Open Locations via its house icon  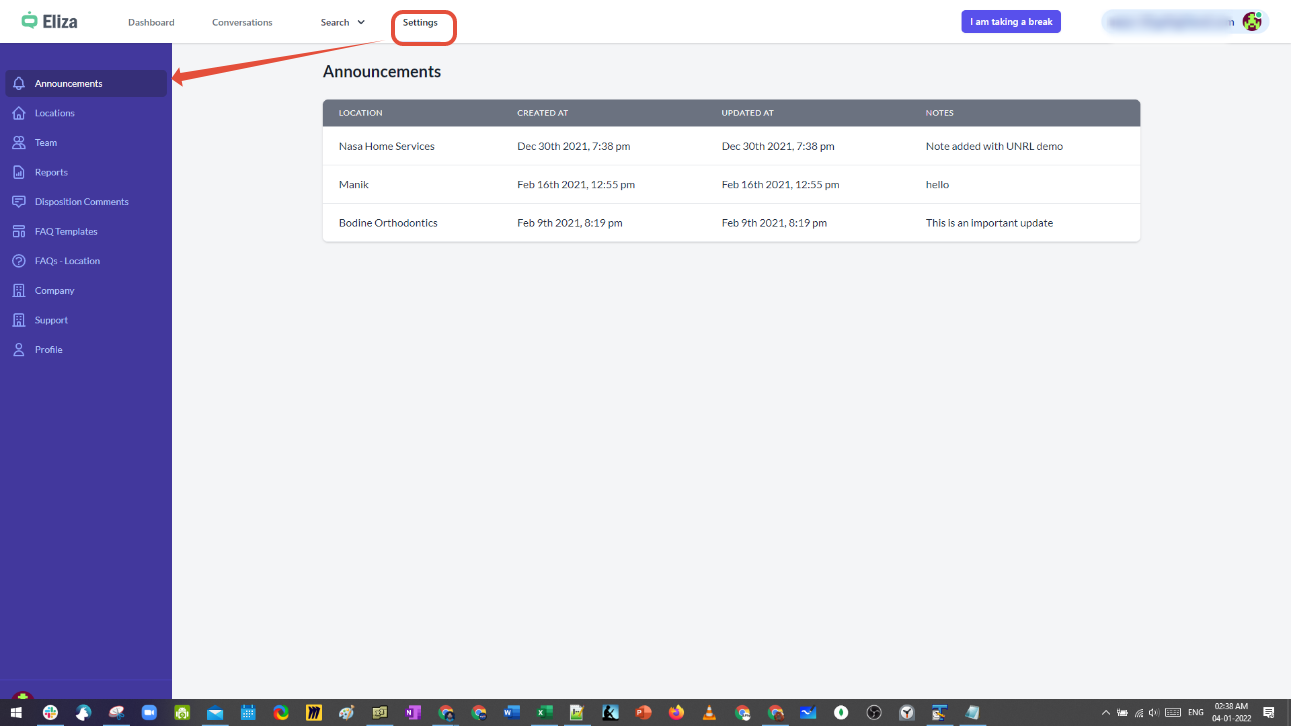tap(19, 113)
